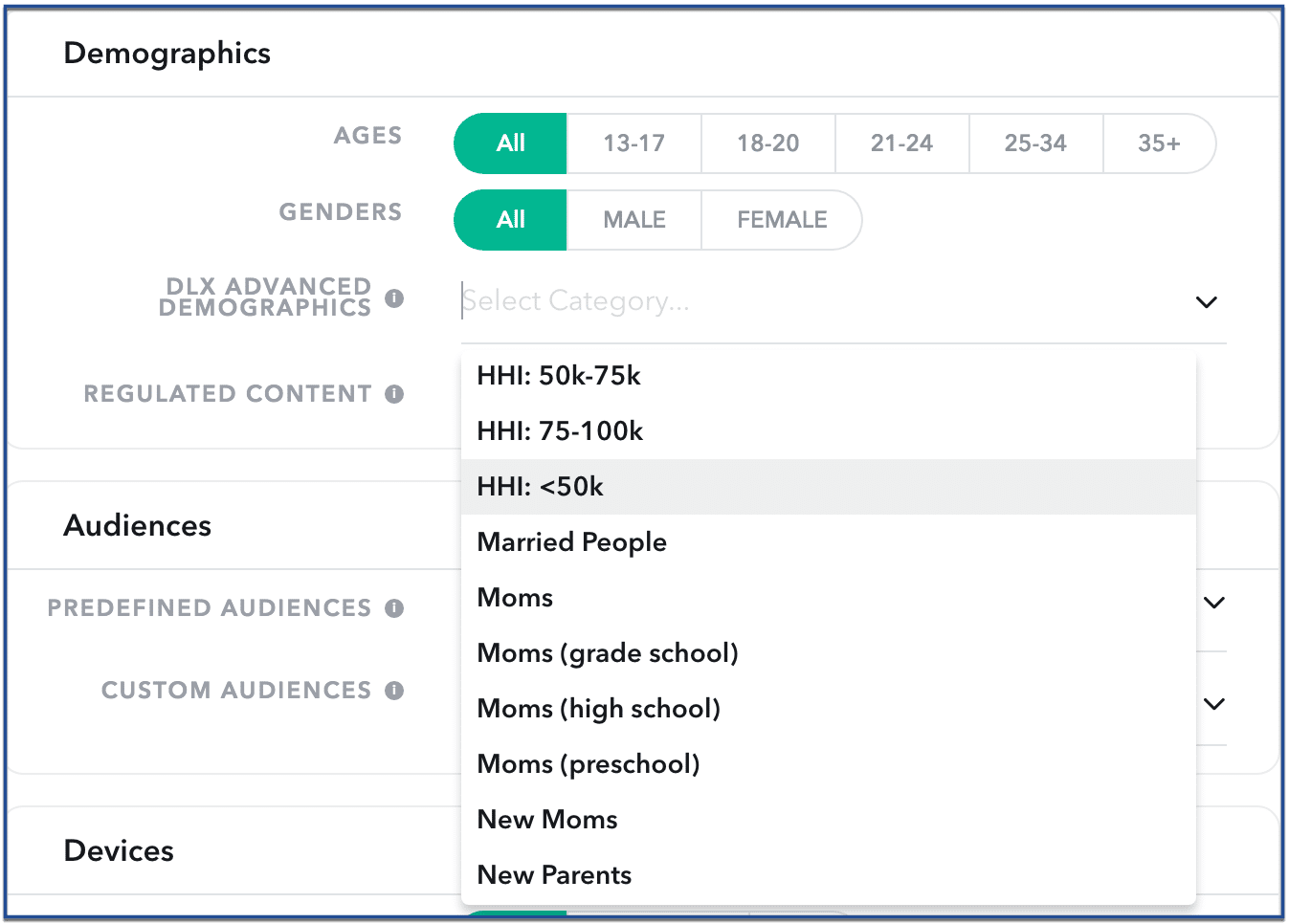Collapse the Select Category dropdown chevron

coord(1207,302)
